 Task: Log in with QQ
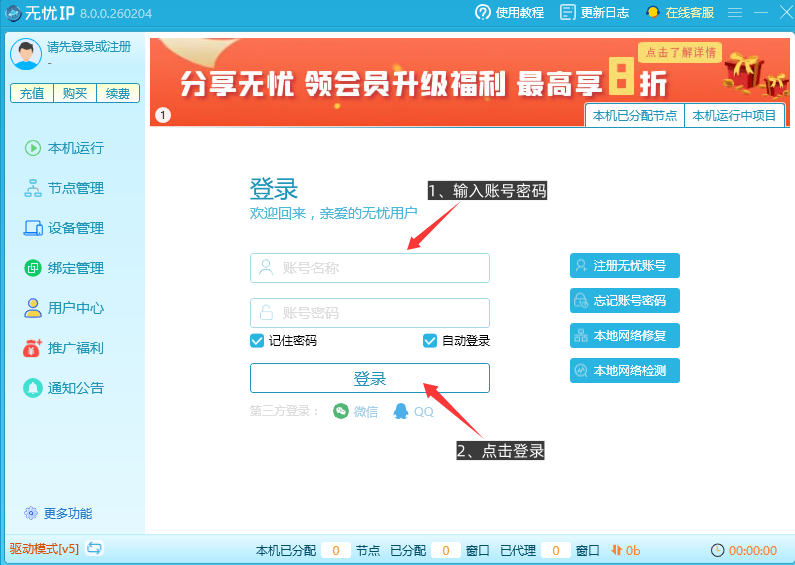tap(414, 411)
